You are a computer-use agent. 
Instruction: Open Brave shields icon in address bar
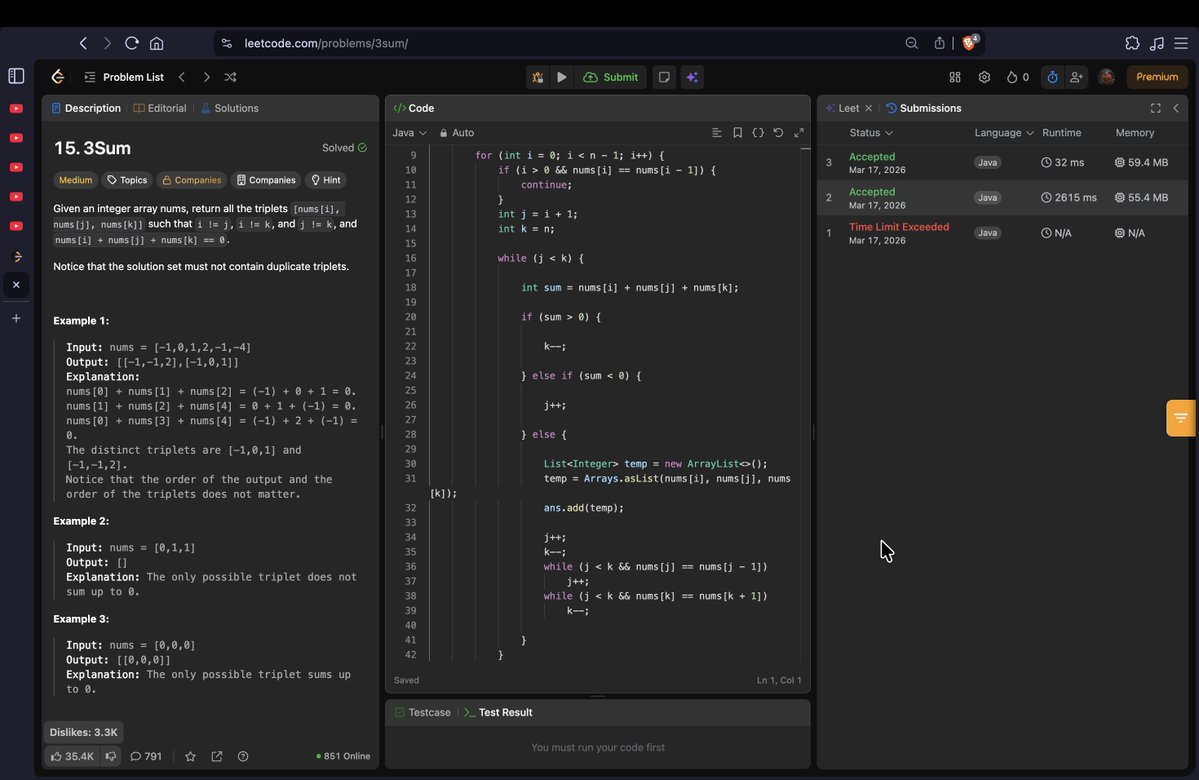(970, 43)
